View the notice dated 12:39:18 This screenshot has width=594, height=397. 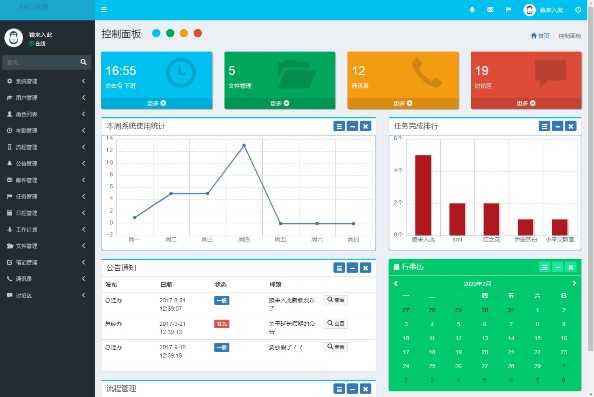pos(336,347)
